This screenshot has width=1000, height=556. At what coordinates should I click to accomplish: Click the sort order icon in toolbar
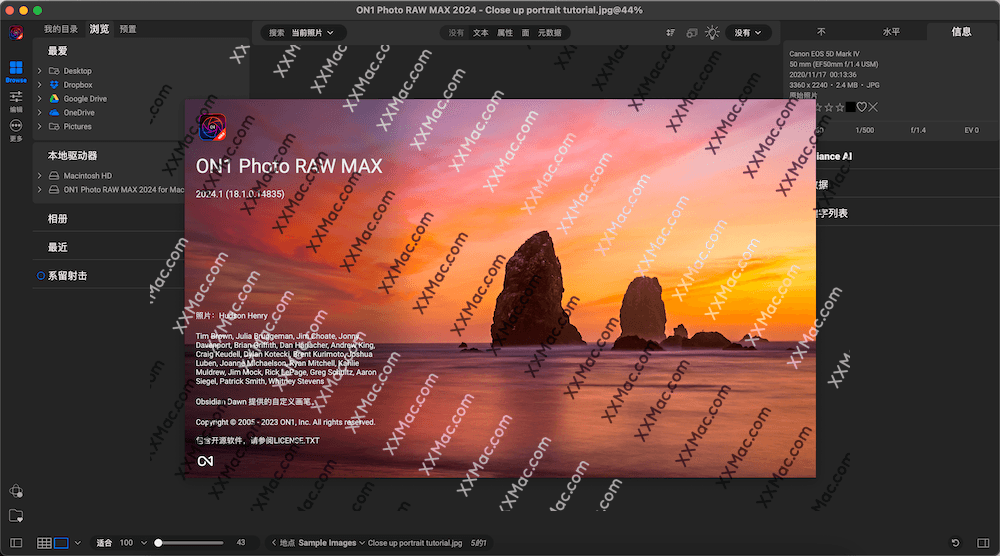click(671, 33)
